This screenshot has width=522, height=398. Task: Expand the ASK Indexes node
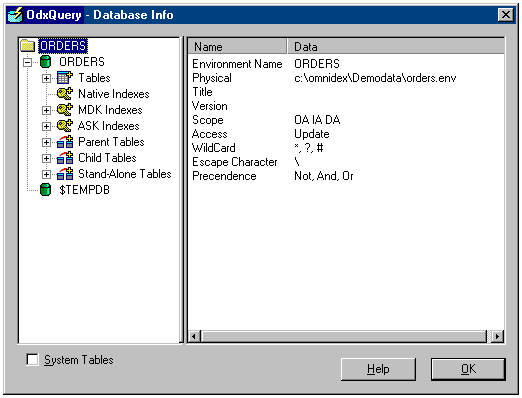46,126
